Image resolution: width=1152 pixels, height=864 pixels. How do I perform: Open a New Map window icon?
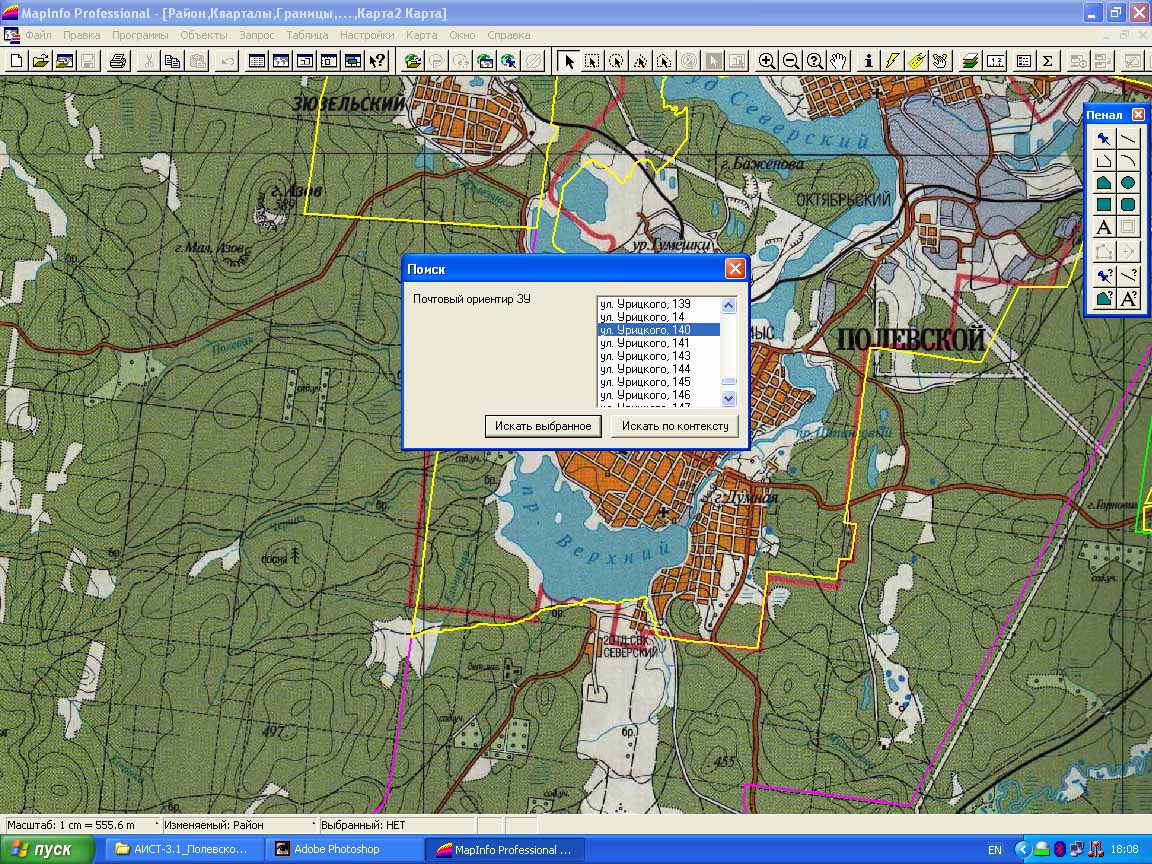pos(281,61)
